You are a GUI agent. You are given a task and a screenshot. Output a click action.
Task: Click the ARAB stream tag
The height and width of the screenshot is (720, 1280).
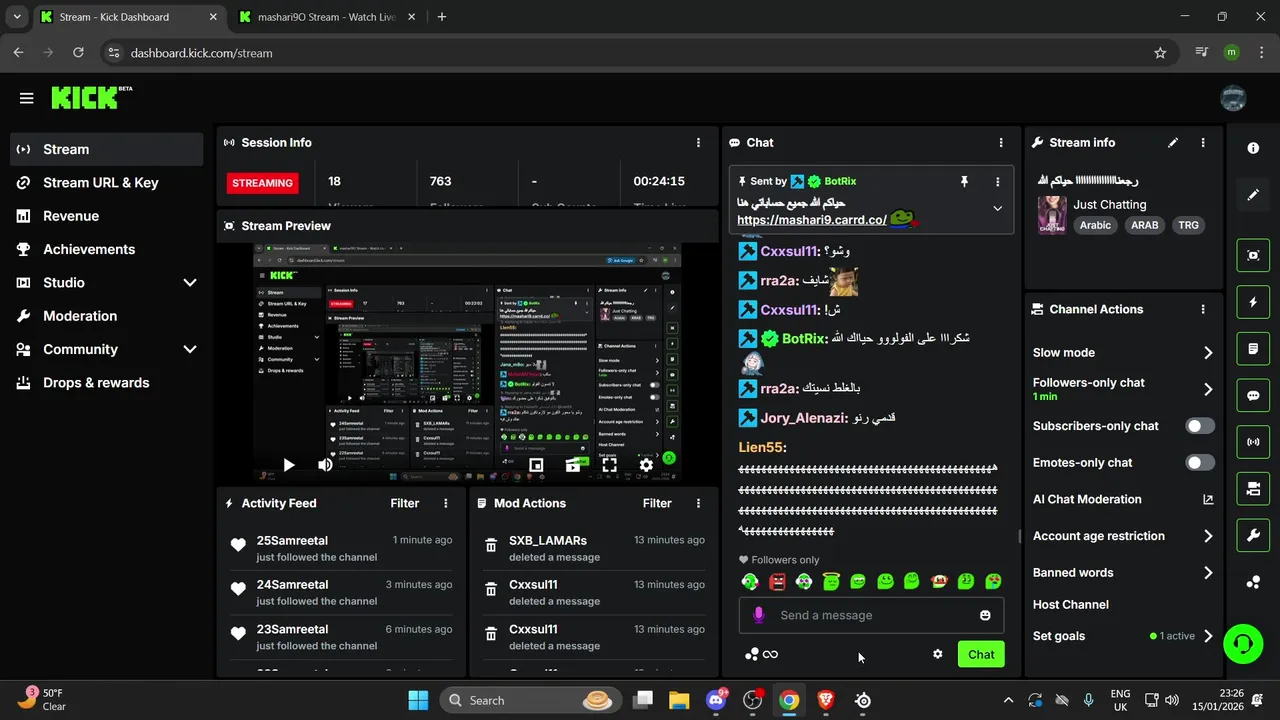pos(1144,225)
